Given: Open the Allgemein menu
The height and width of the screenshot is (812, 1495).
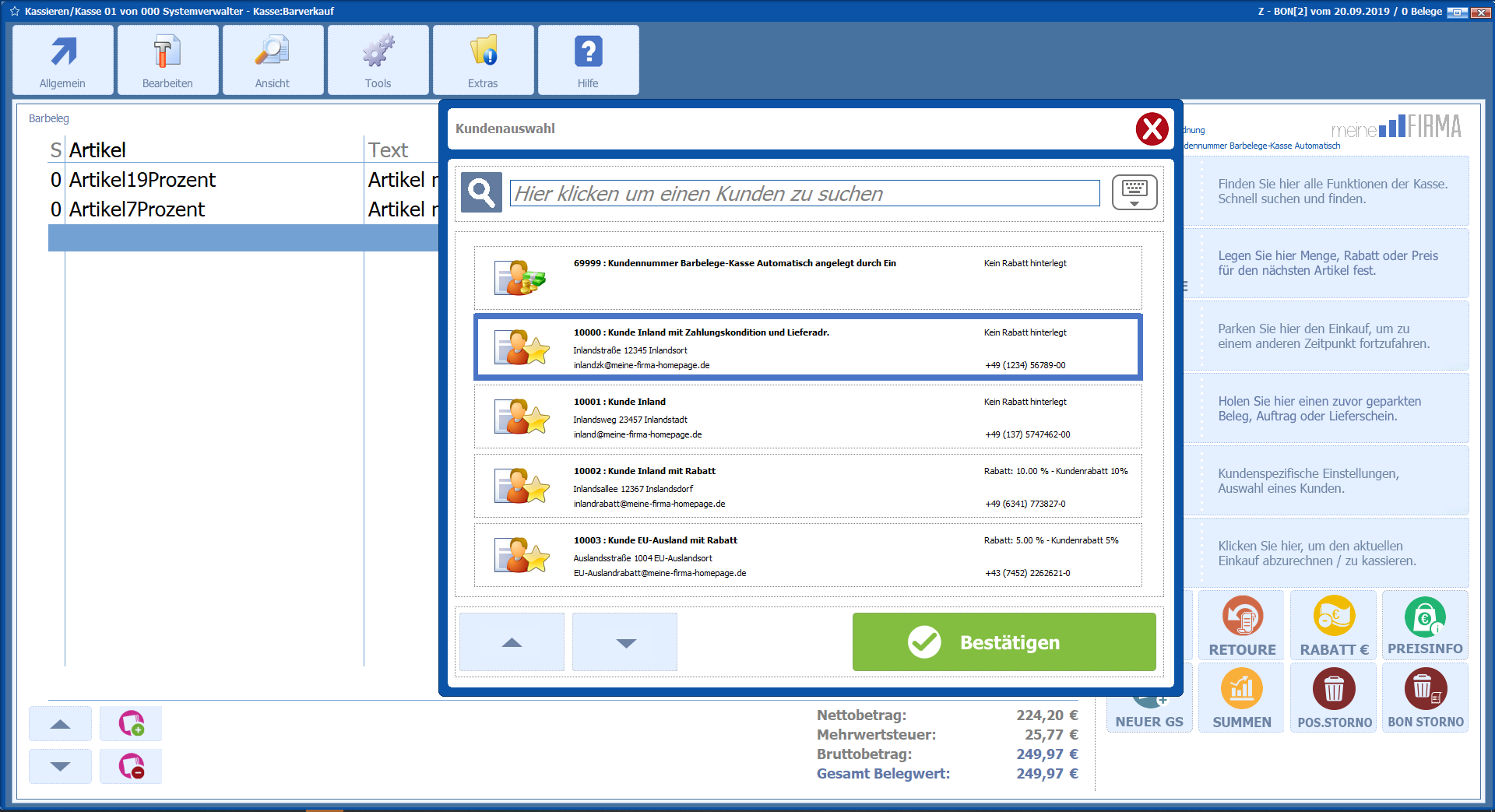Looking at the screenshot, I should pos(63,61).
